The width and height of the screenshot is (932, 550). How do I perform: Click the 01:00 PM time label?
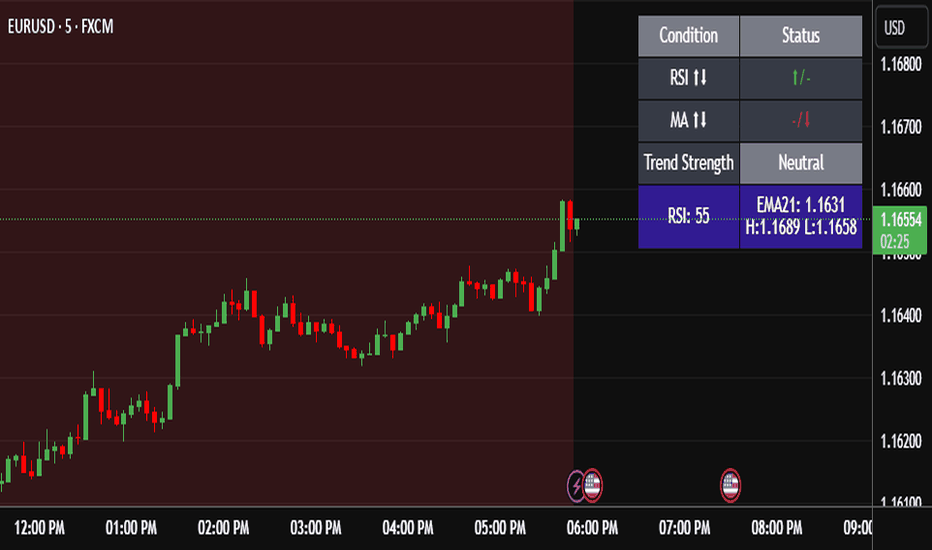[x=131, y=528]
